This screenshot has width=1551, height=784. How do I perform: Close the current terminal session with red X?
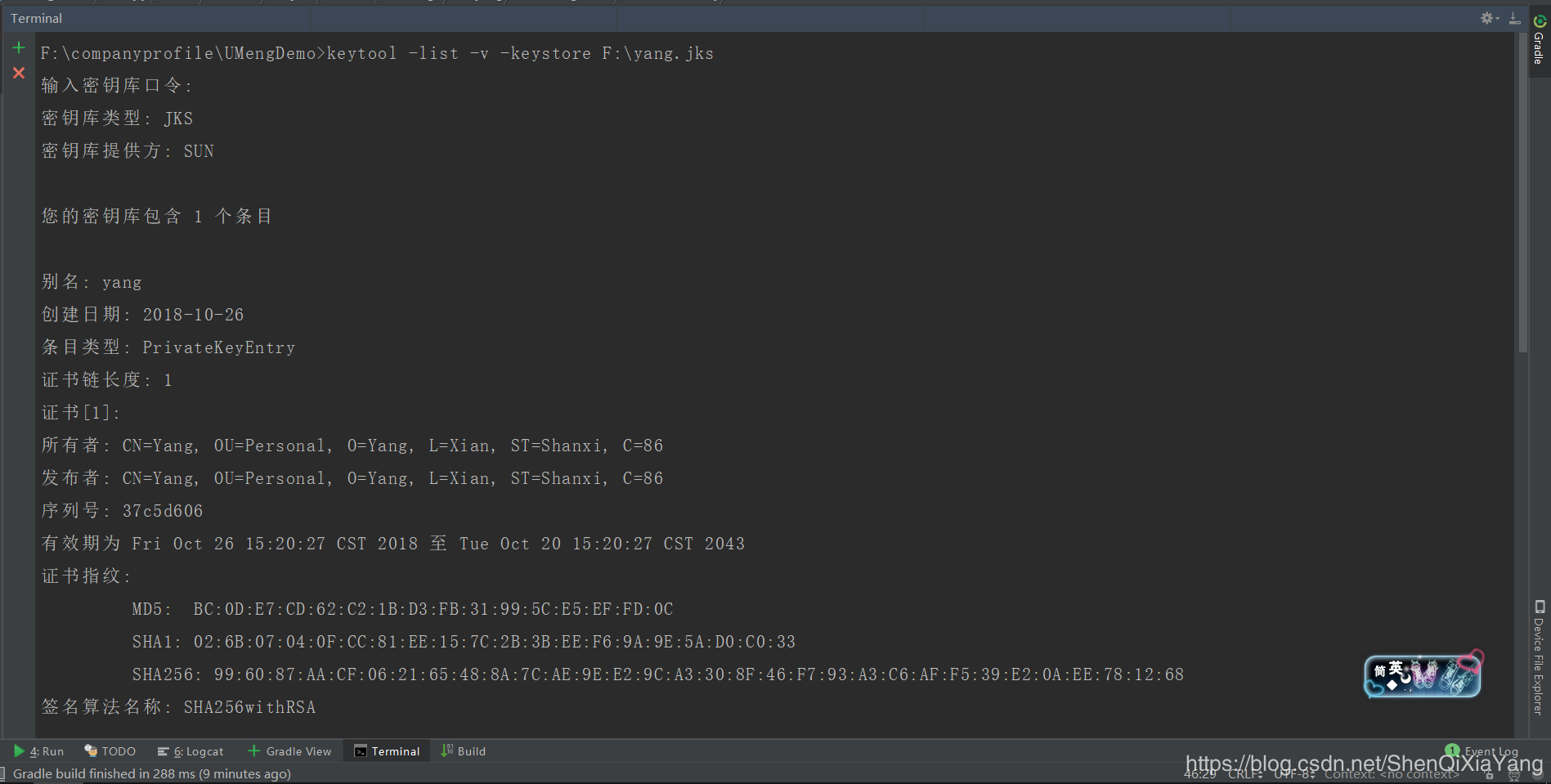pyautogui.click(x=19, y=73)
